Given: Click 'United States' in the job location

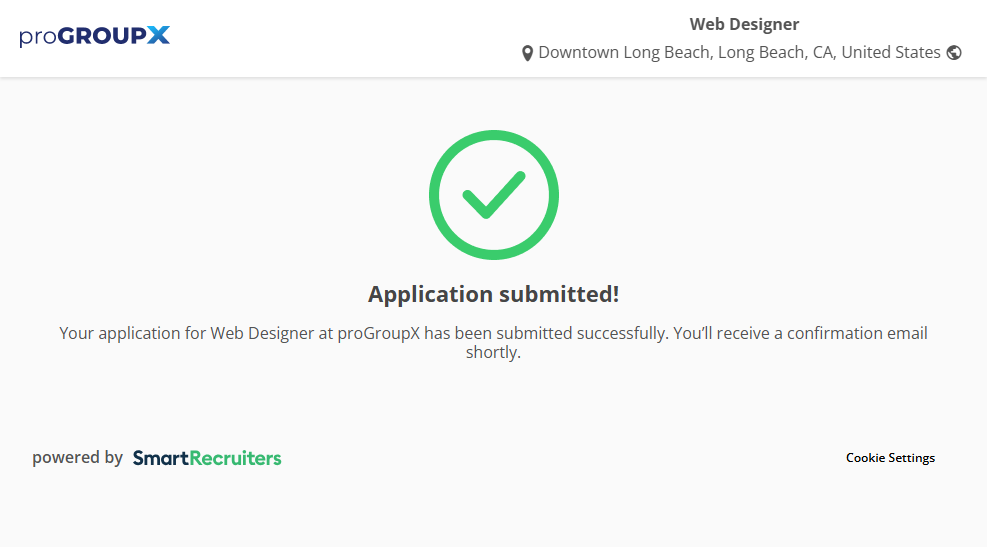Looking at the screenshot, I should [890, 53].
